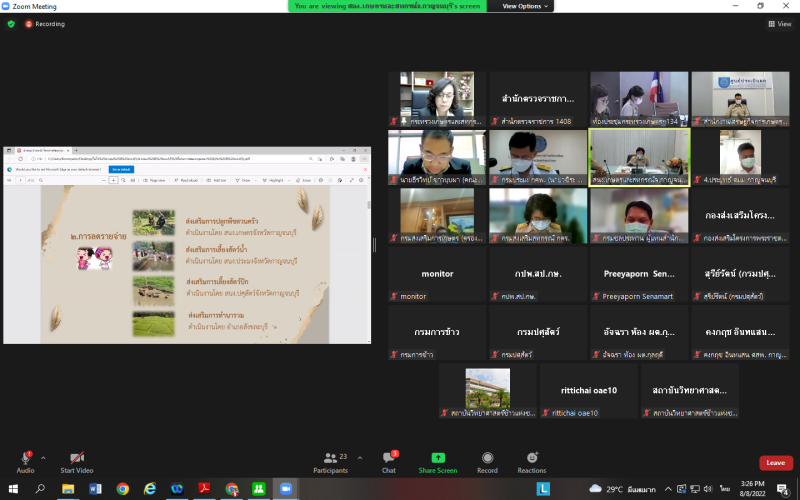Screen dimensions: 800x500
Task: Select the Preeyaporn Senamart participant tile
Action: coord(639,274)
